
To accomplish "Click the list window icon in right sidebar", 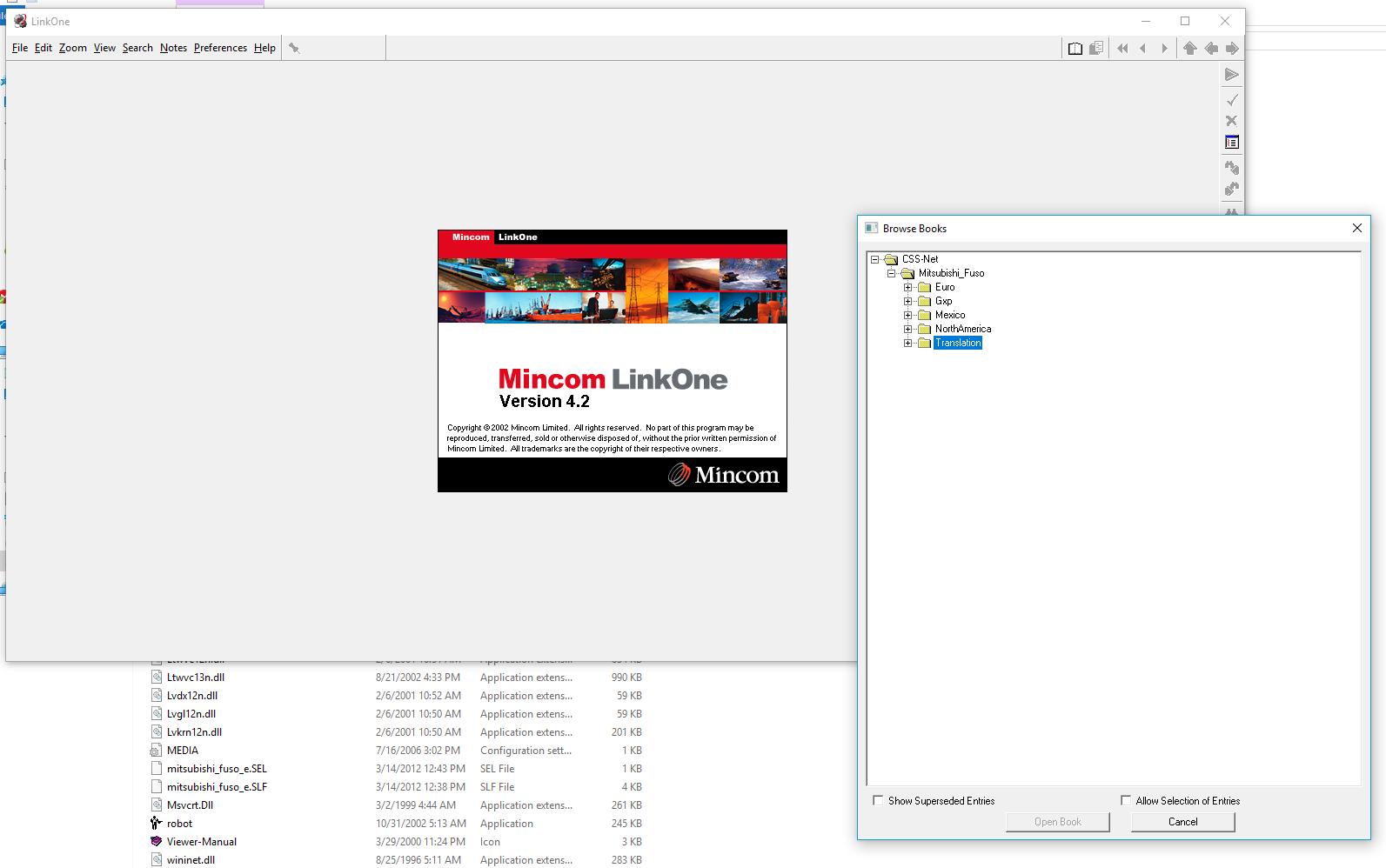I will (x=1232, y=143).
